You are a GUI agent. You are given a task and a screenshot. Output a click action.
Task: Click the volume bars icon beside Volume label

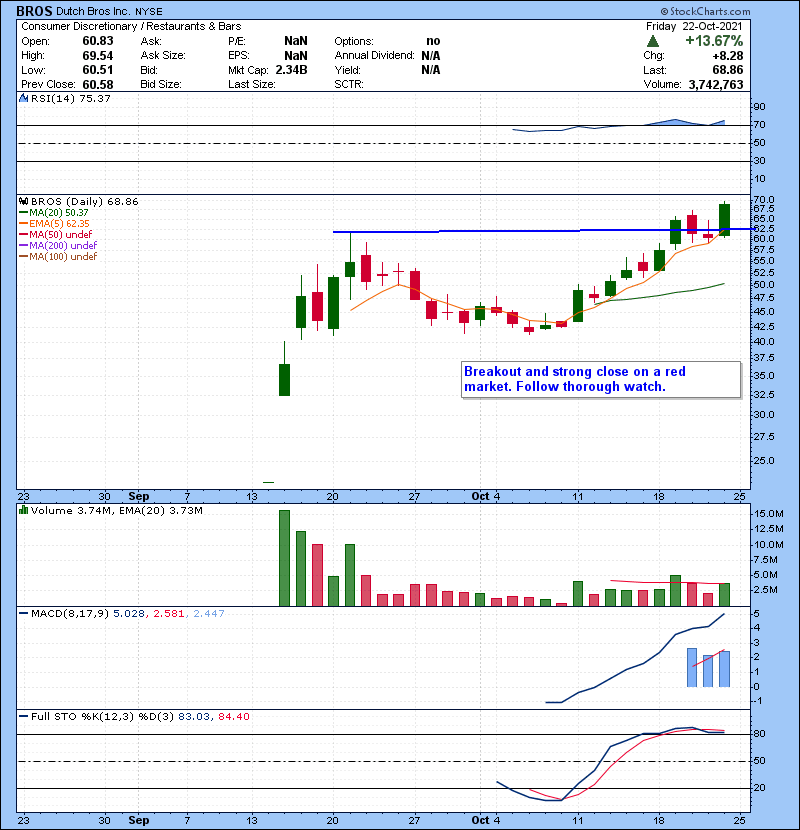(23, 510)
